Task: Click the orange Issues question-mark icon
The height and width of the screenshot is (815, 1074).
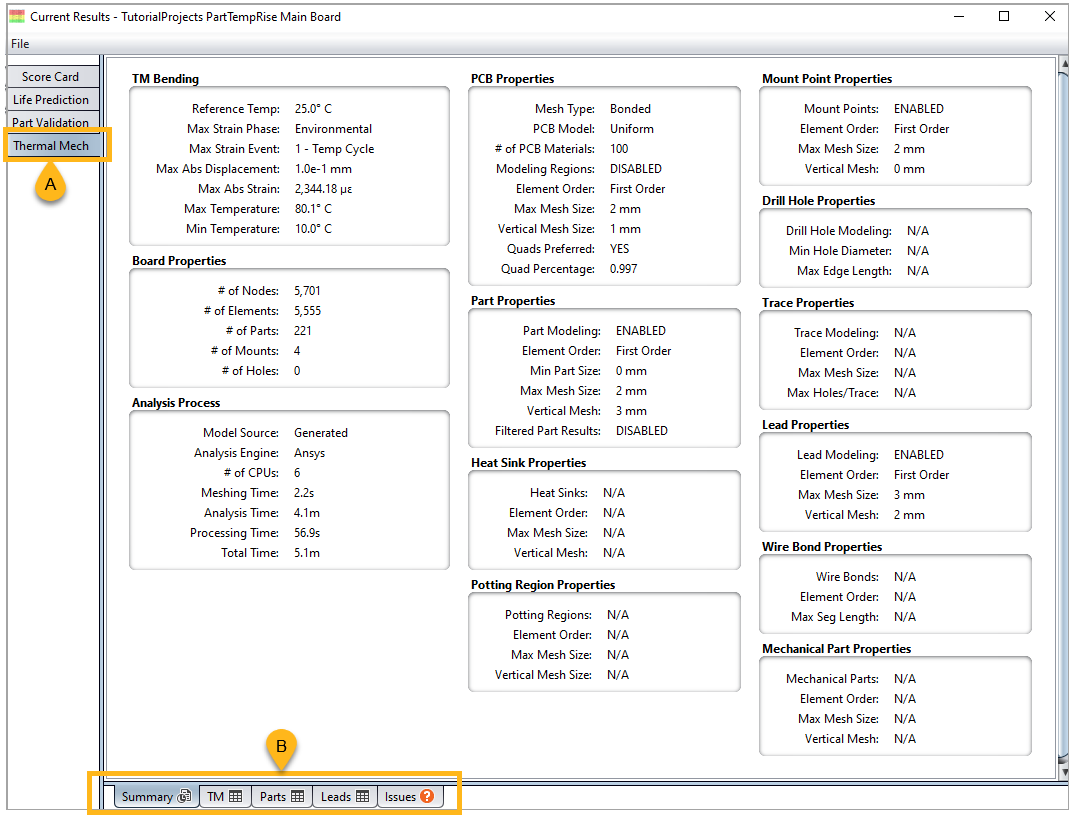Action: [427, 797]
